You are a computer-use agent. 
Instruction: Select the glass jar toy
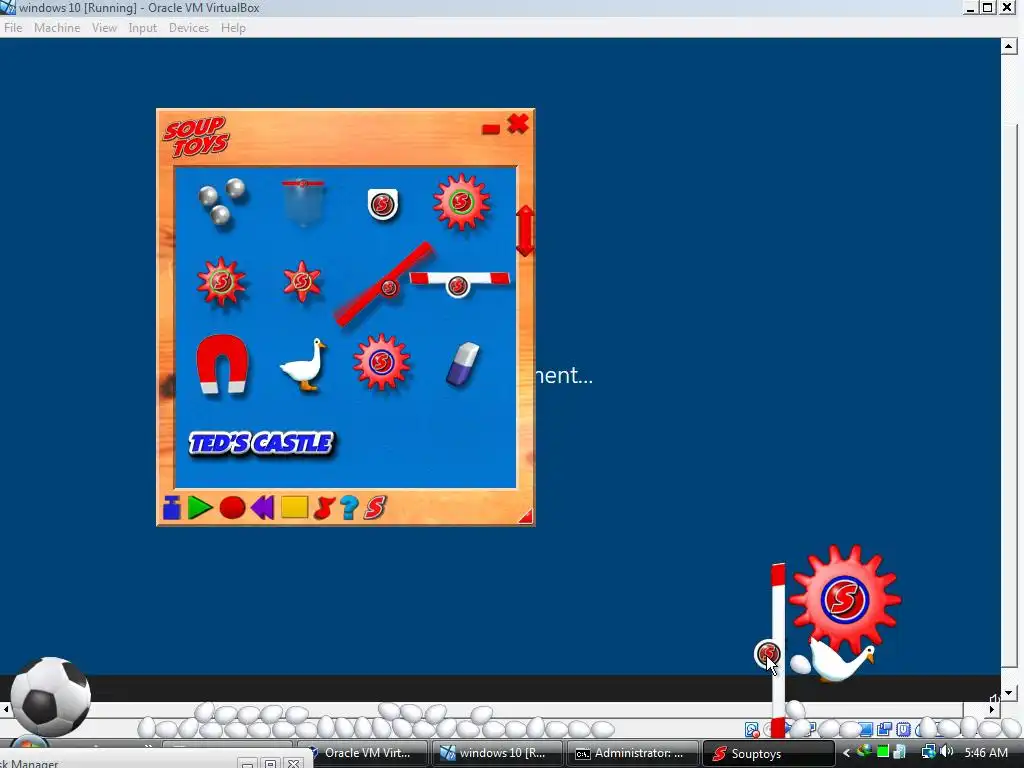coord(303,202)
